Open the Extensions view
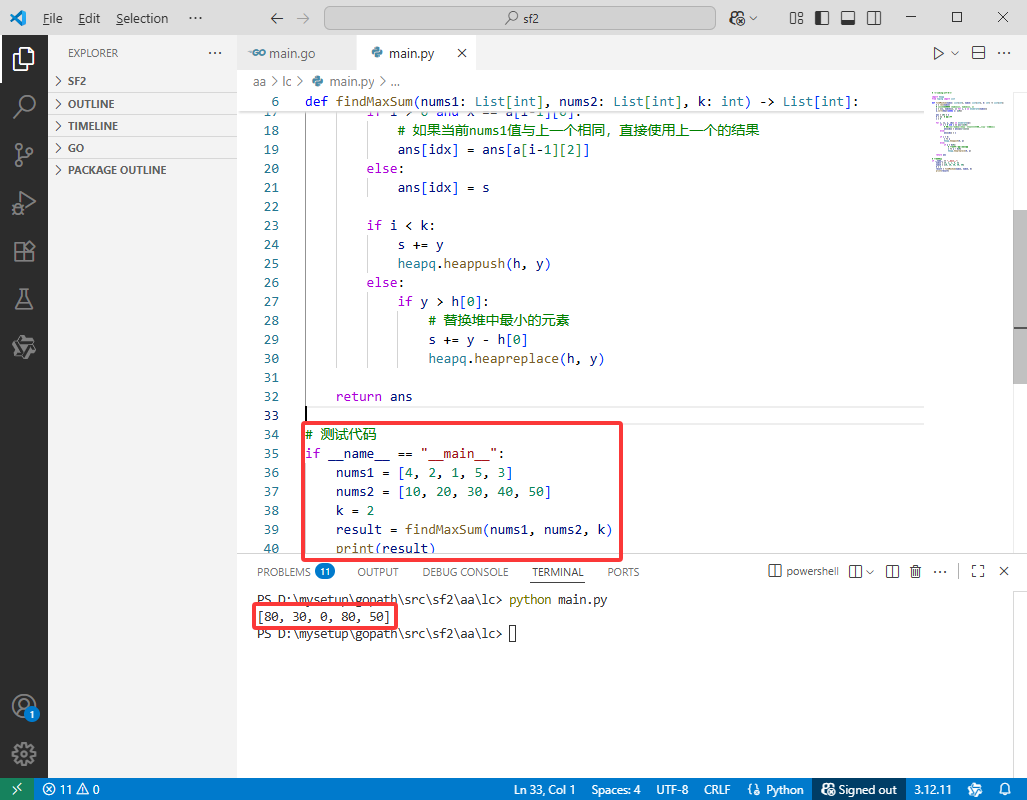 point(24,252)
